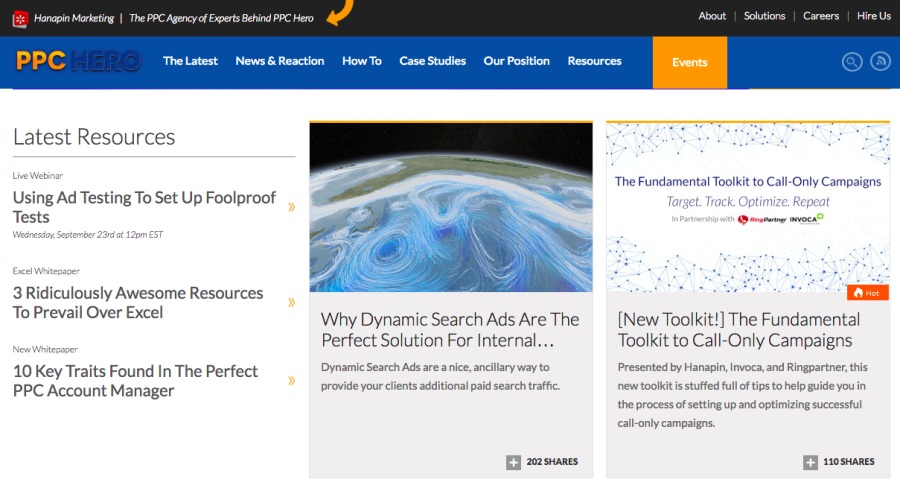The height and width of the screenshot is (497, 900).
Task: Click plus icon beside 202 Shares
Action: tap(513, 462)
